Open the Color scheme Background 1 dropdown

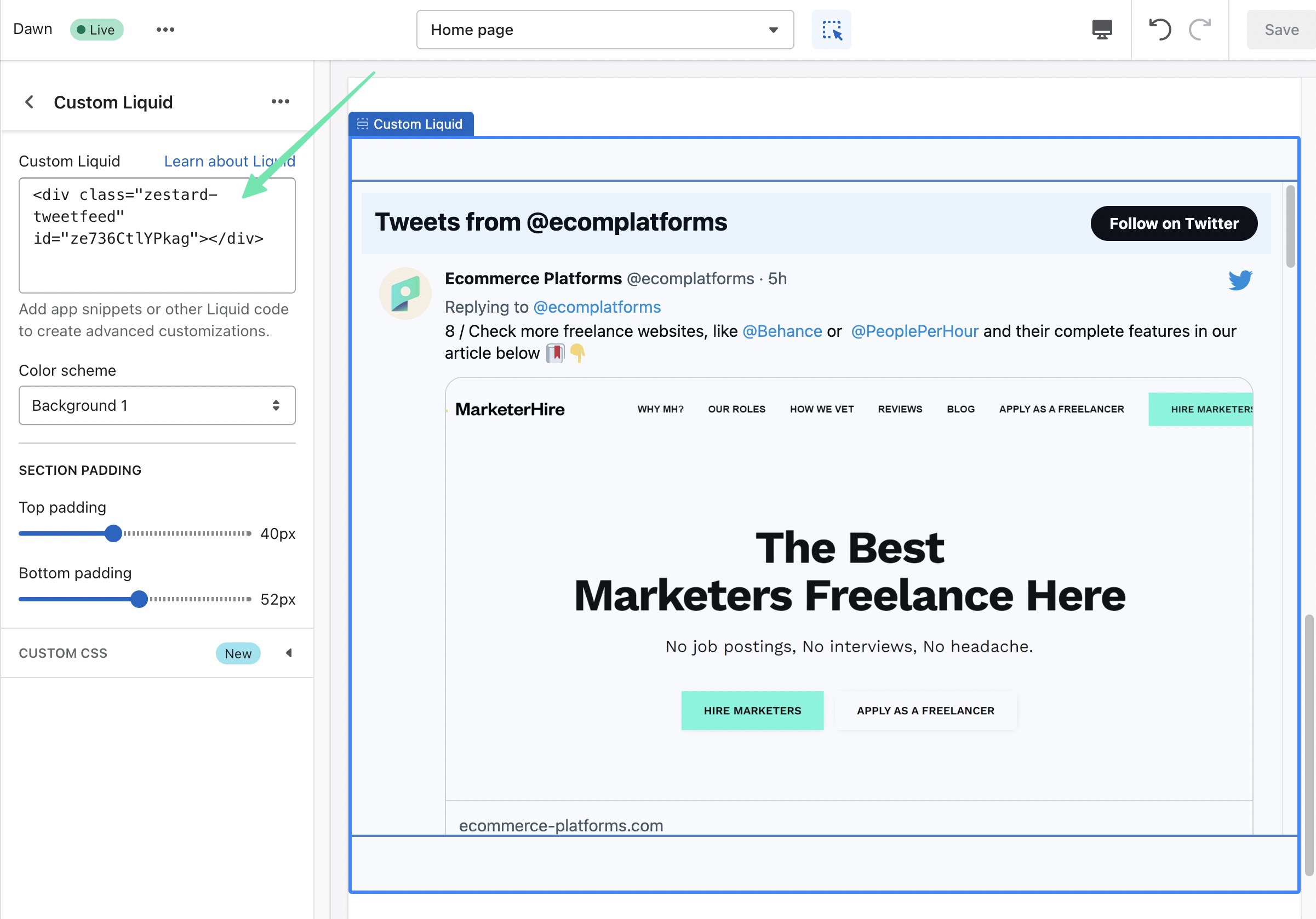click(157, 405)
